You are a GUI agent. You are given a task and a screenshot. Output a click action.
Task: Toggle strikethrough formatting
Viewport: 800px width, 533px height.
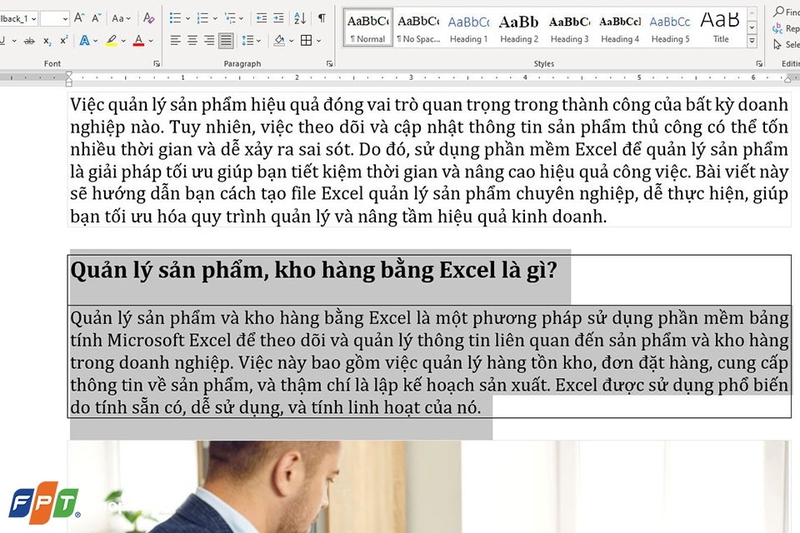(29, 41)
